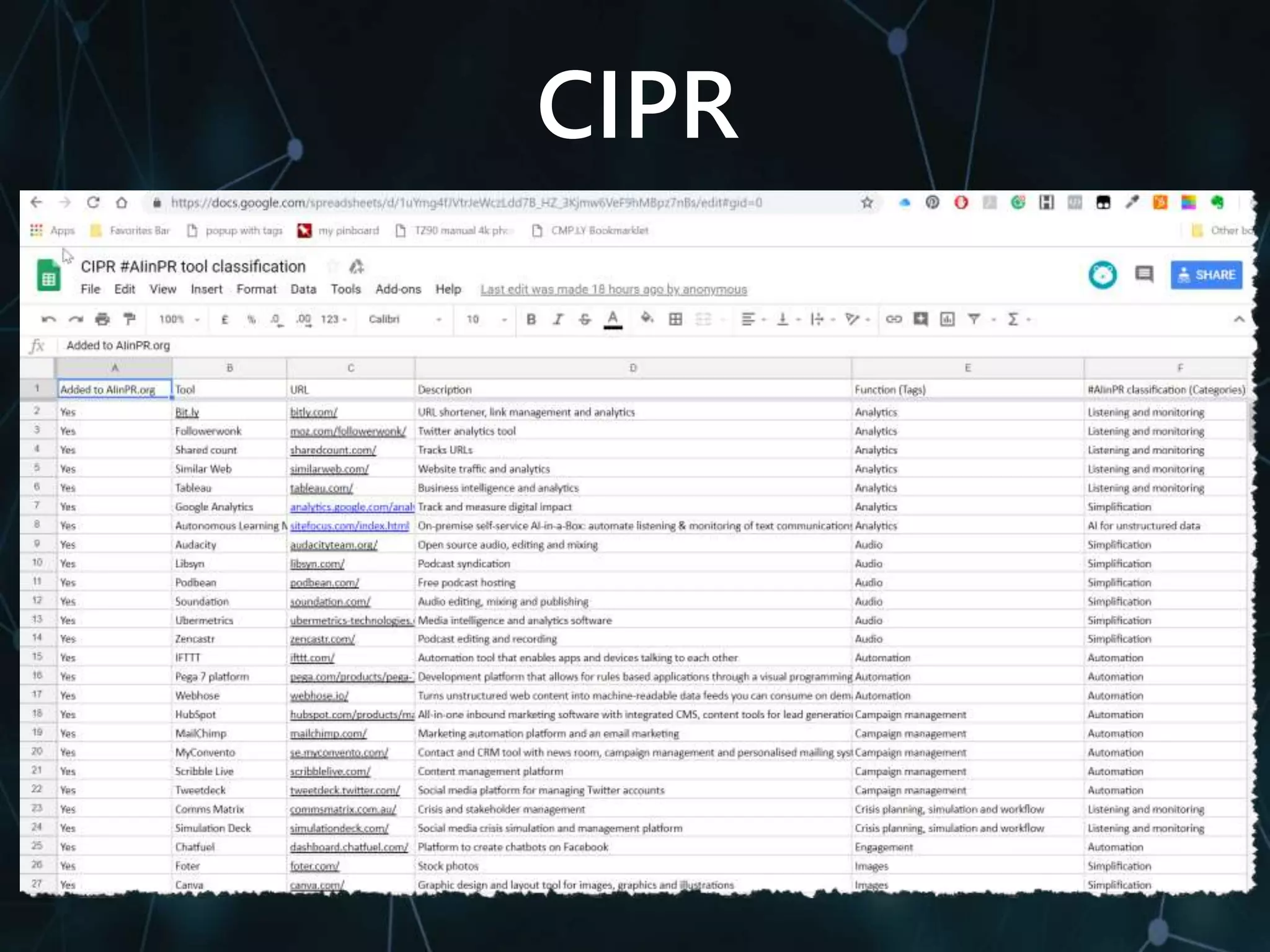
Task: Open the fill color picker
Action: (647, 319)
